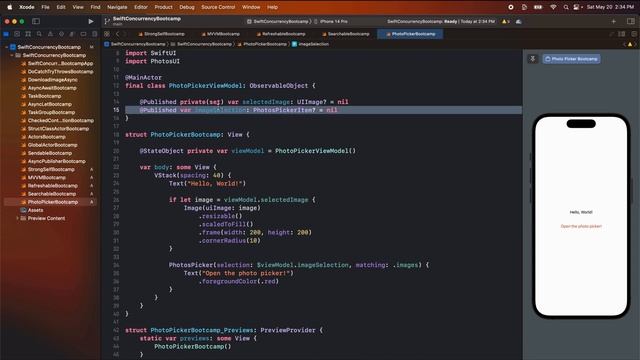Select the active PhotoPickerBootcamp tab

(411, 34)
